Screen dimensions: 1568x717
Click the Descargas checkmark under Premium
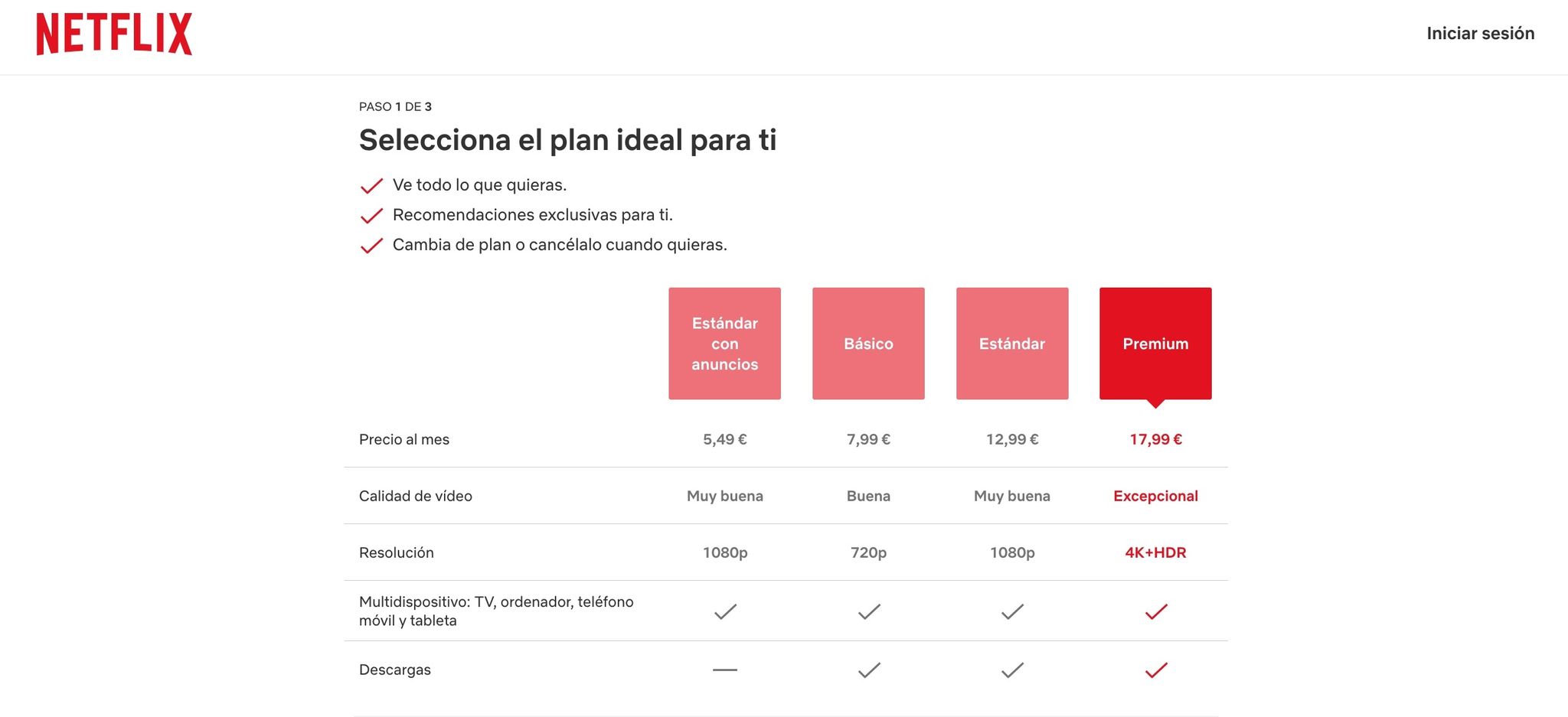click(x=1155, y=670)
